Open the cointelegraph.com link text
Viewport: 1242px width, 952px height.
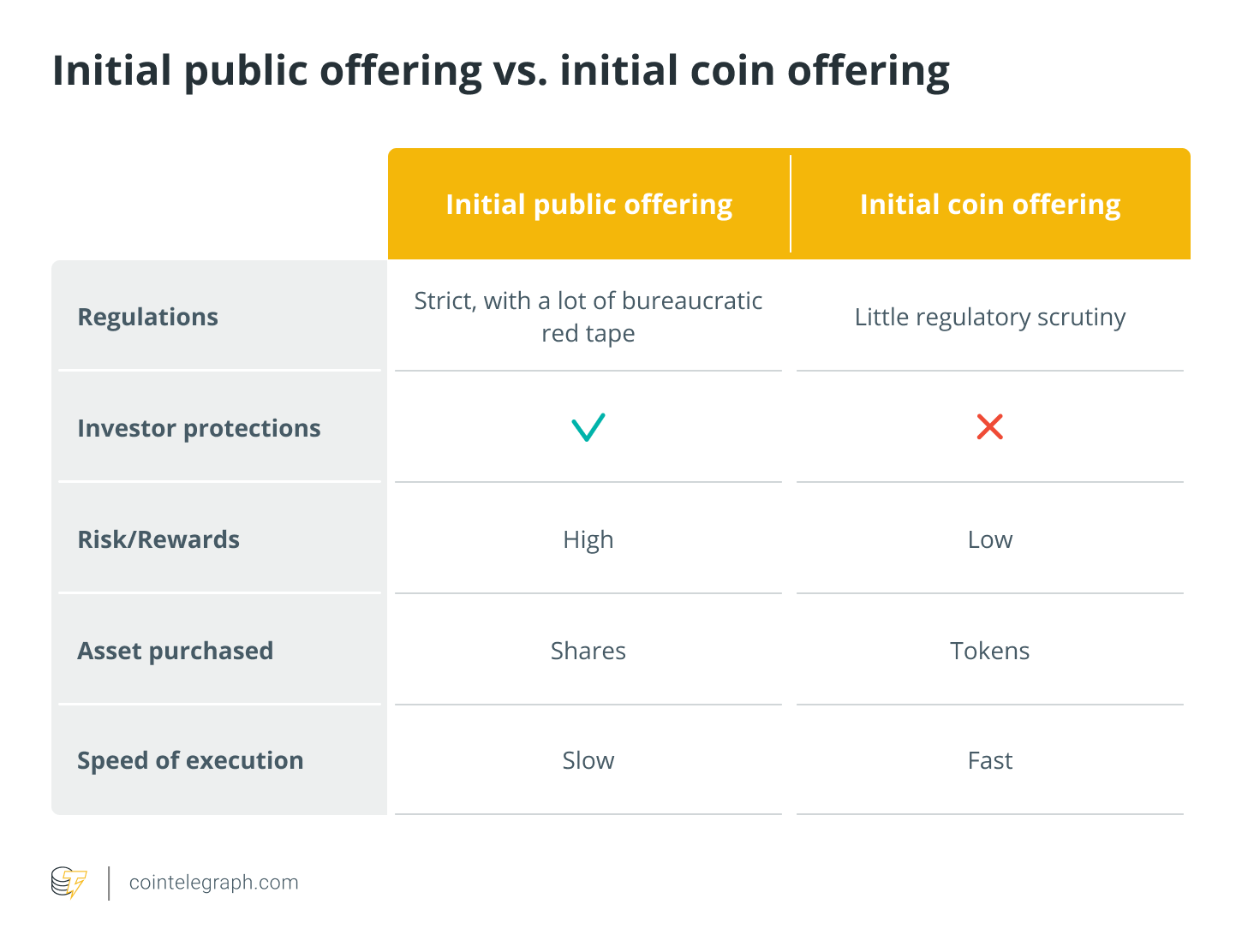(x=214, y=883)
